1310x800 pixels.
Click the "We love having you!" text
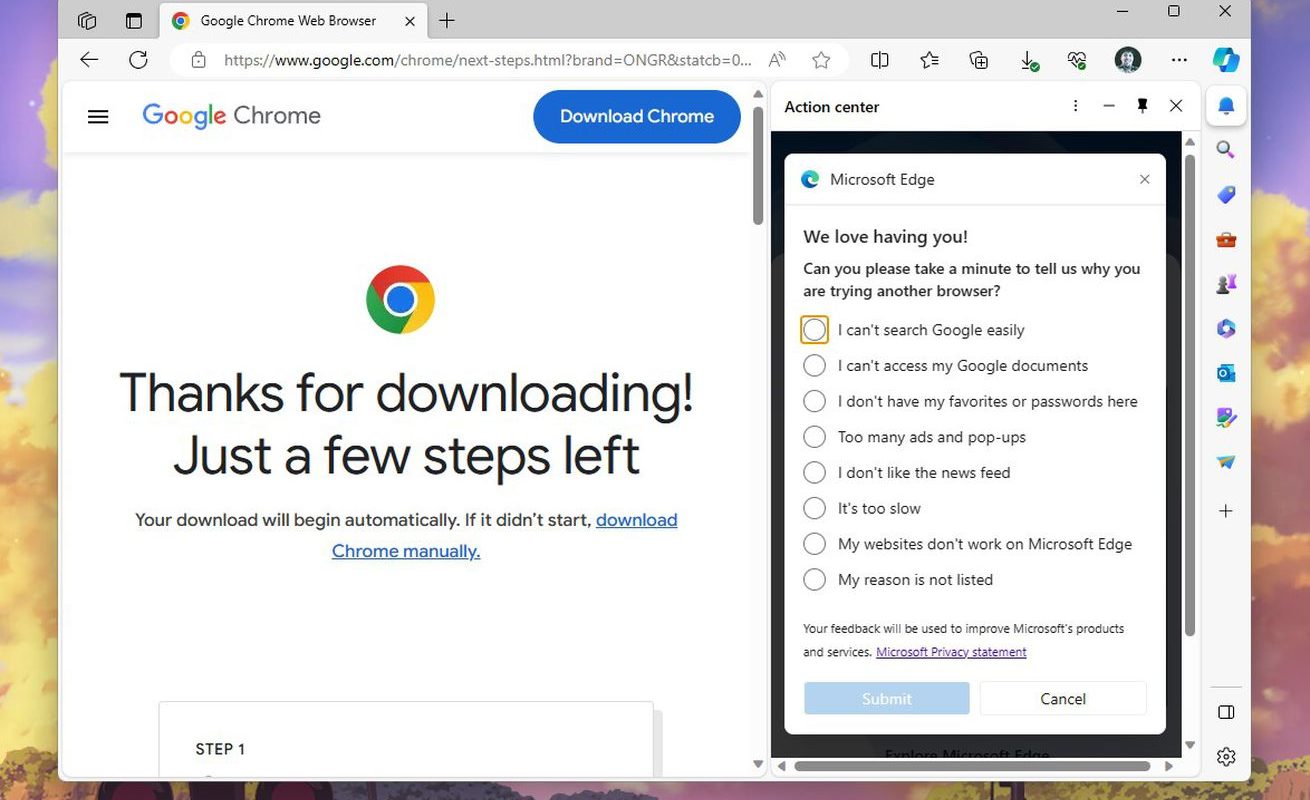(886, 237)
